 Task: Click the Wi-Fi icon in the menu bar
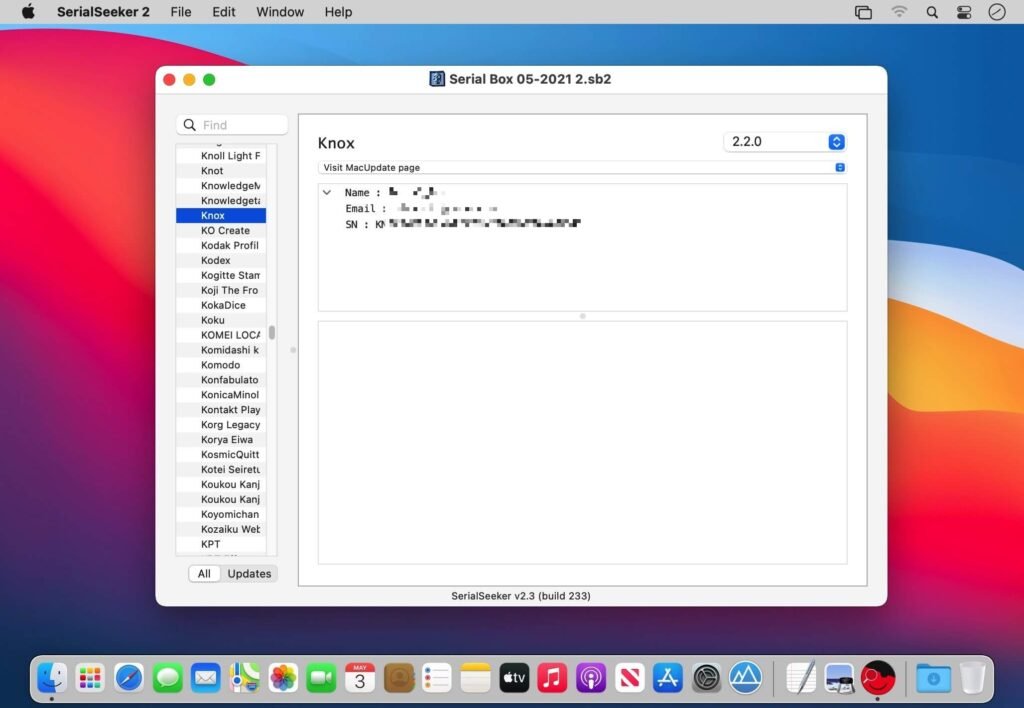pyautogui.click(x=899, y=12)
